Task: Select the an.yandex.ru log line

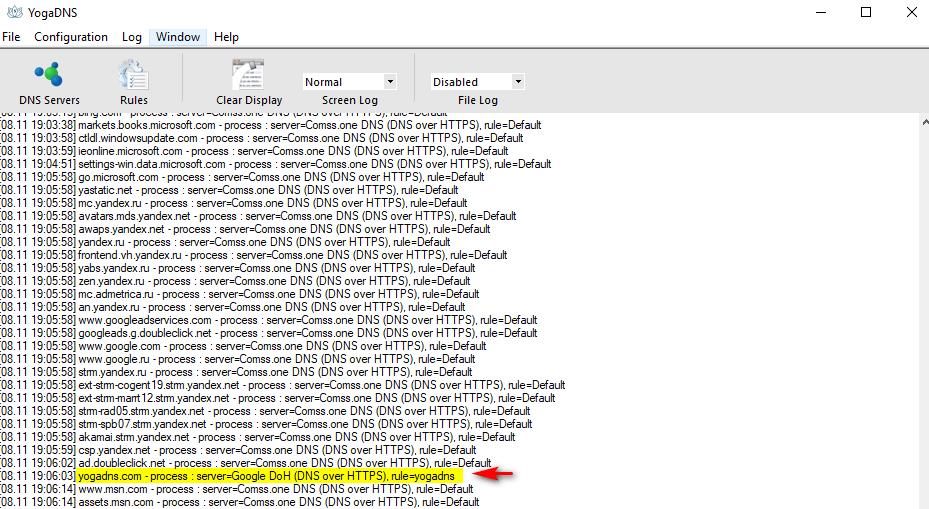Action: 233,308
